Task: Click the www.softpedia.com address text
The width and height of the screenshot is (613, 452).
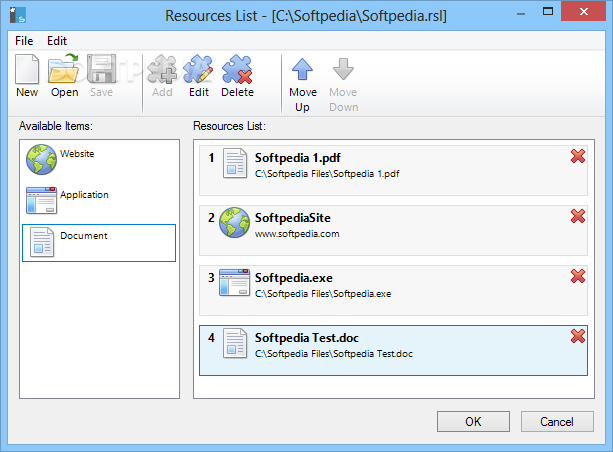Action: click(297, 234)
